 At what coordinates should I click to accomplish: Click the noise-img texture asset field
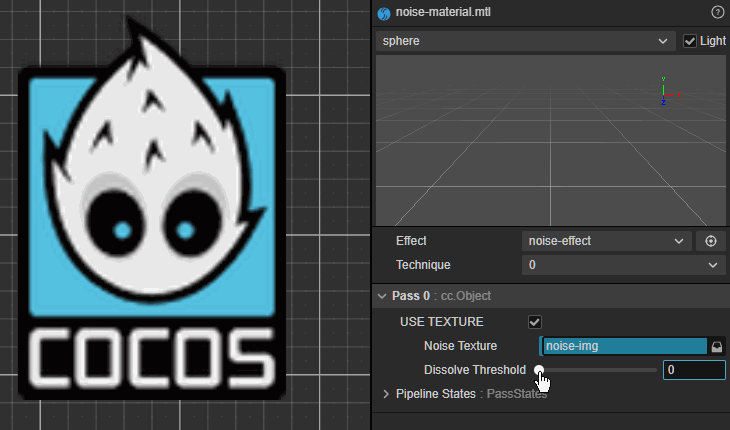click(x=624, y=346)
